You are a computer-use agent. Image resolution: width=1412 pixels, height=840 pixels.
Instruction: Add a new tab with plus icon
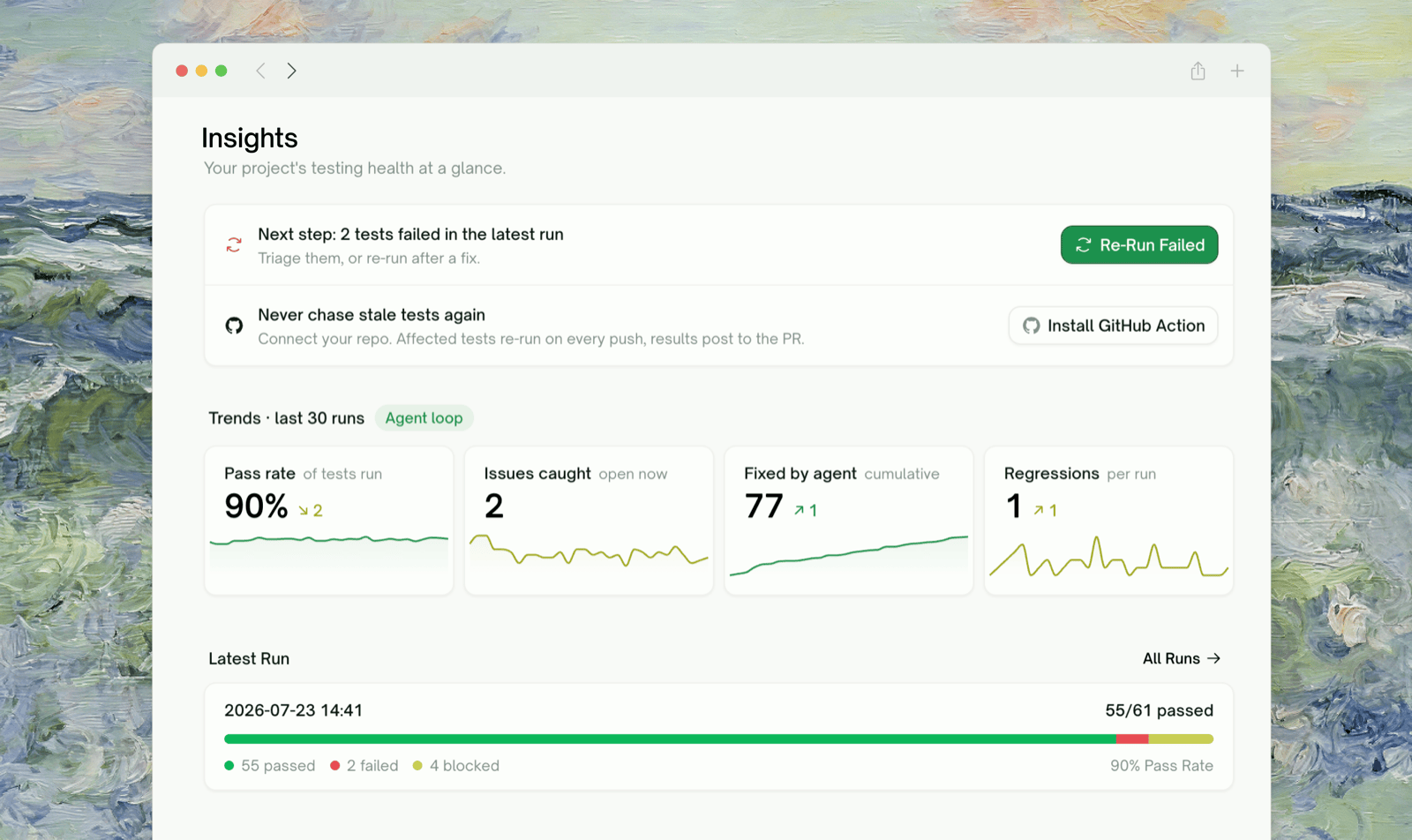click(1237, 71)
